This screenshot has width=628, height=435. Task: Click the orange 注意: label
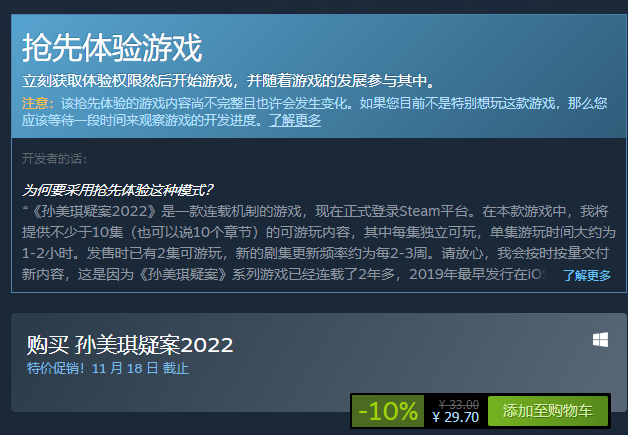click(38, 103)
